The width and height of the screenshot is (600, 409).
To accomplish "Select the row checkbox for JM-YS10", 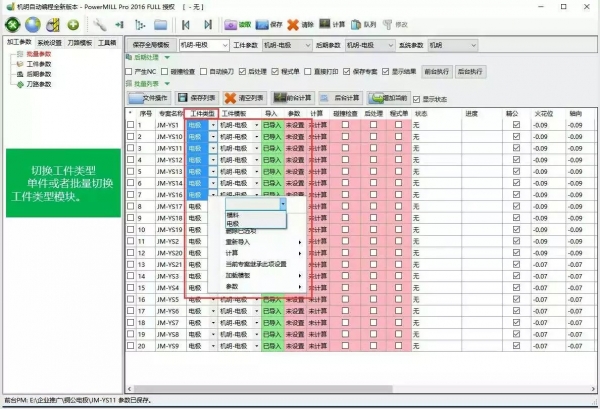I will [130, 137].
